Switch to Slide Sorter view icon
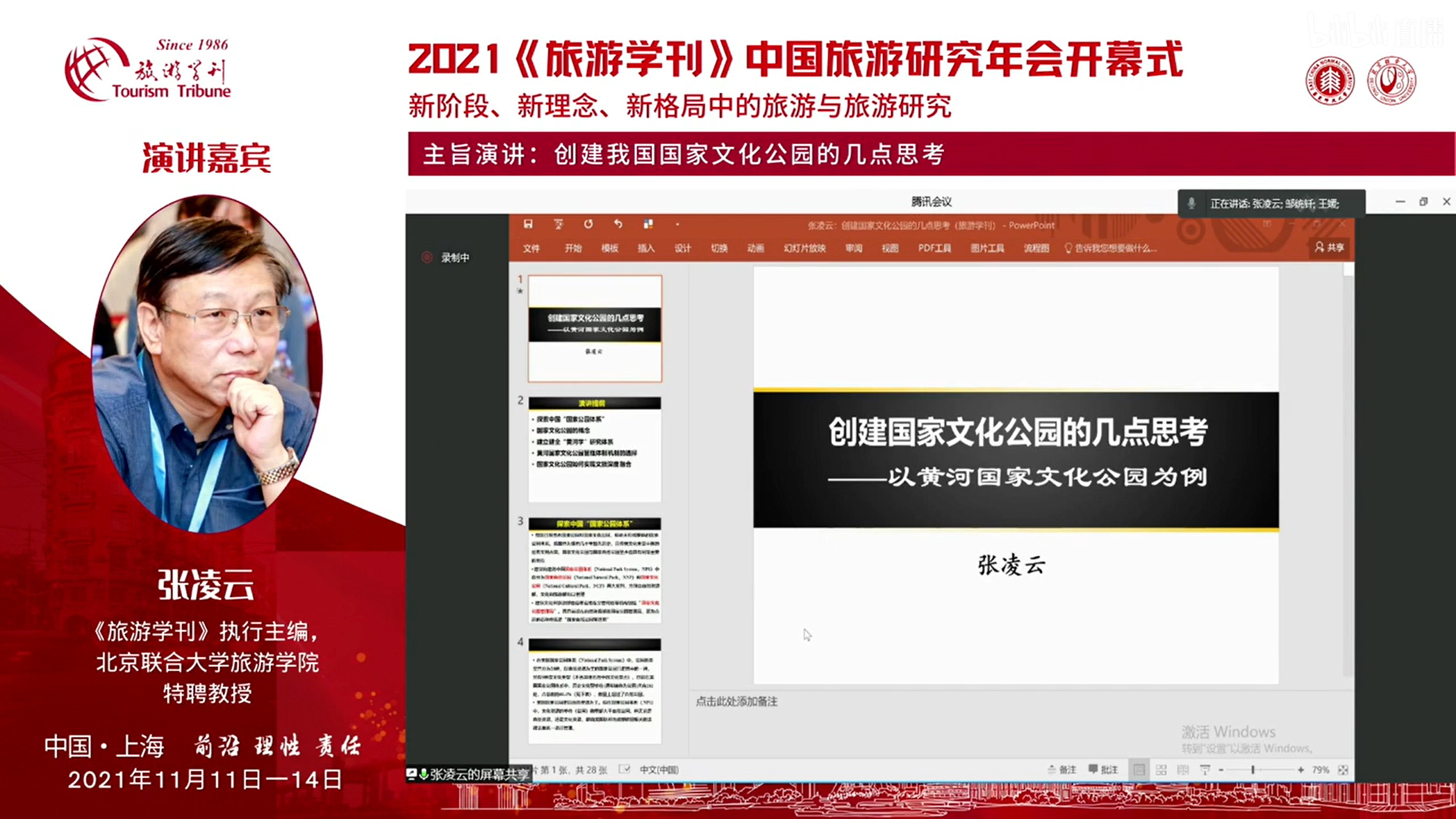 (x=1161, y=769)
